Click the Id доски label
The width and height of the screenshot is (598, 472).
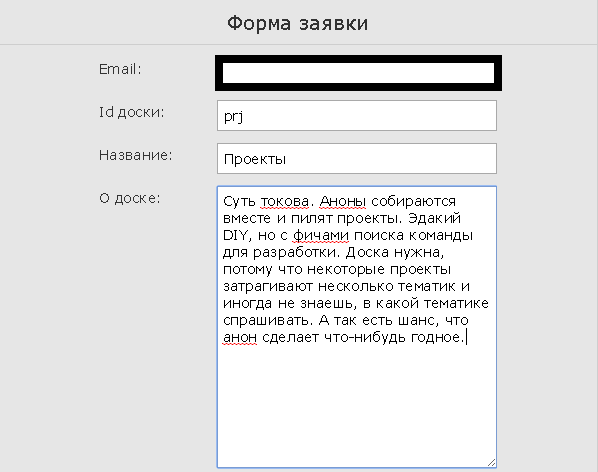[x=132, y=112]
